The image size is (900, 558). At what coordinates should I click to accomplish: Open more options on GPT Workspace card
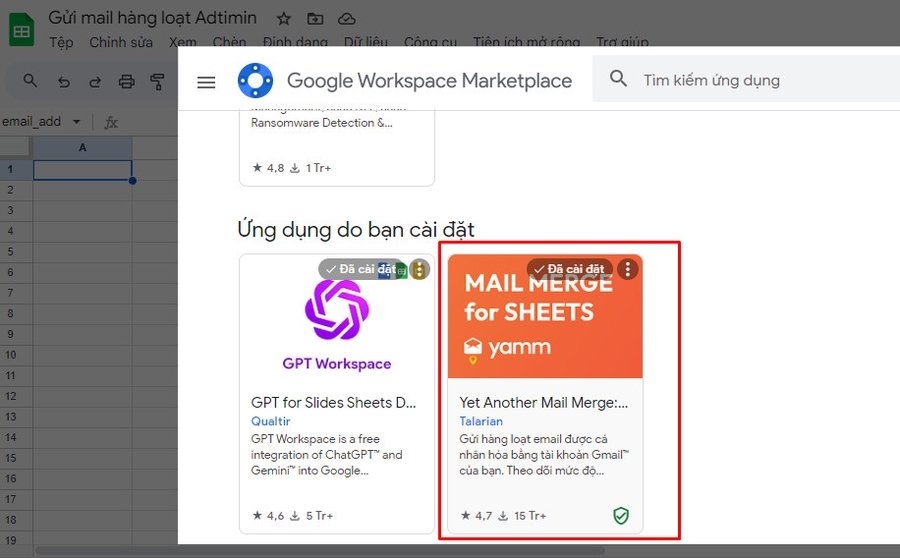(x=420, y=269)
